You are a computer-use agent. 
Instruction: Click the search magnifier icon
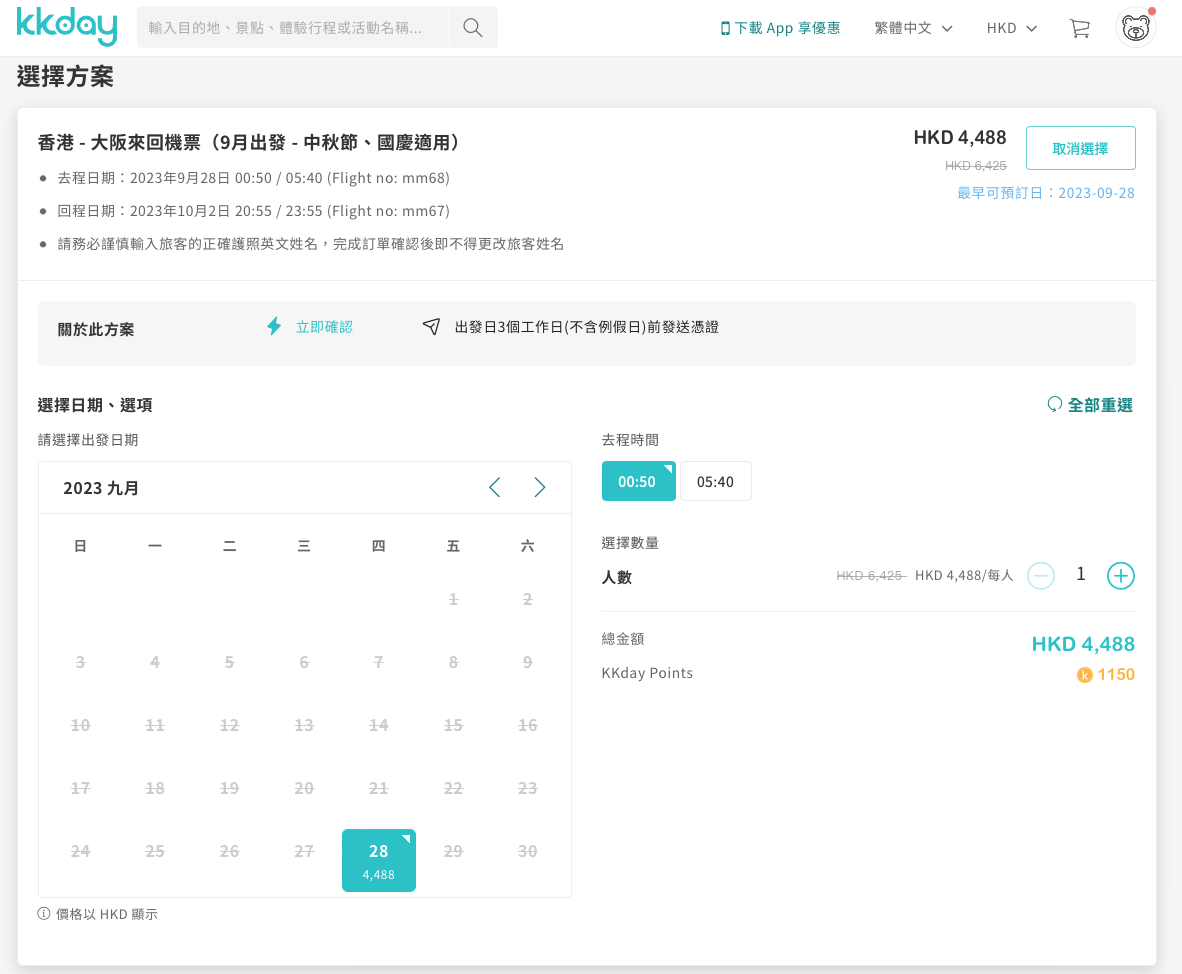(x=473, y=27)
